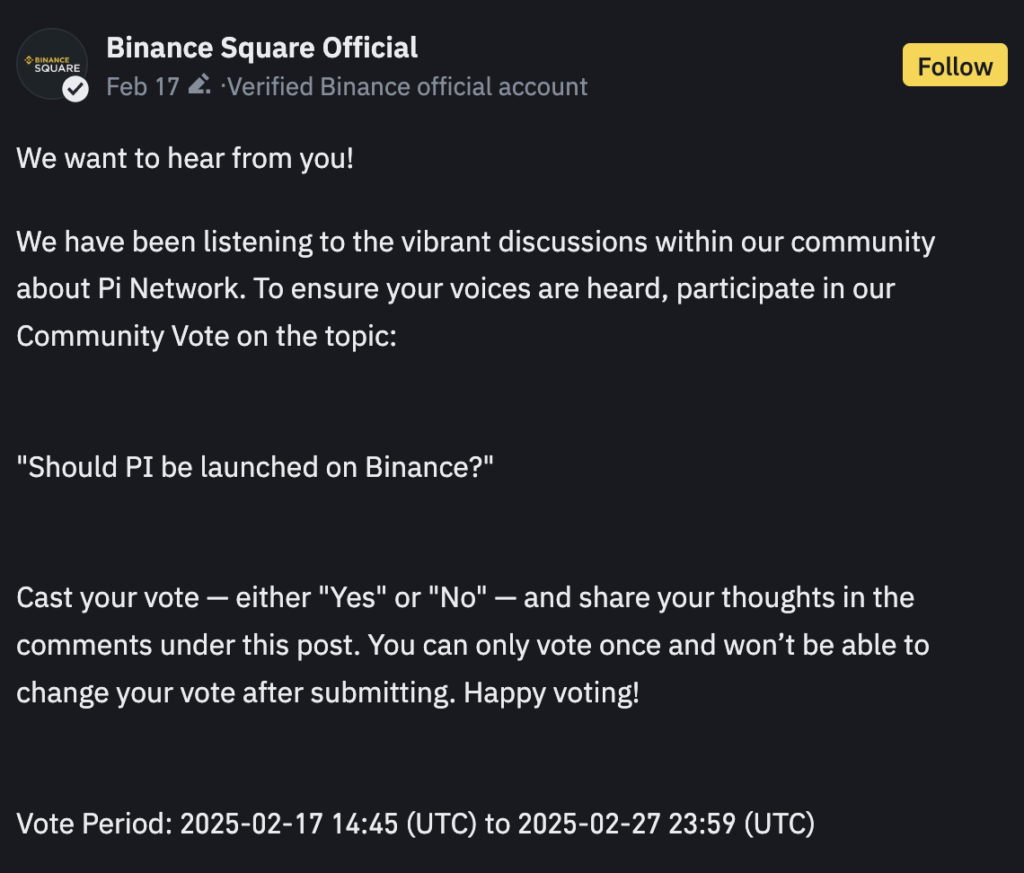The image size is (1024, 873).
Task: Click the verified checkmark badge on avatar
Action: pyautogui.click(x=76, y=89)
